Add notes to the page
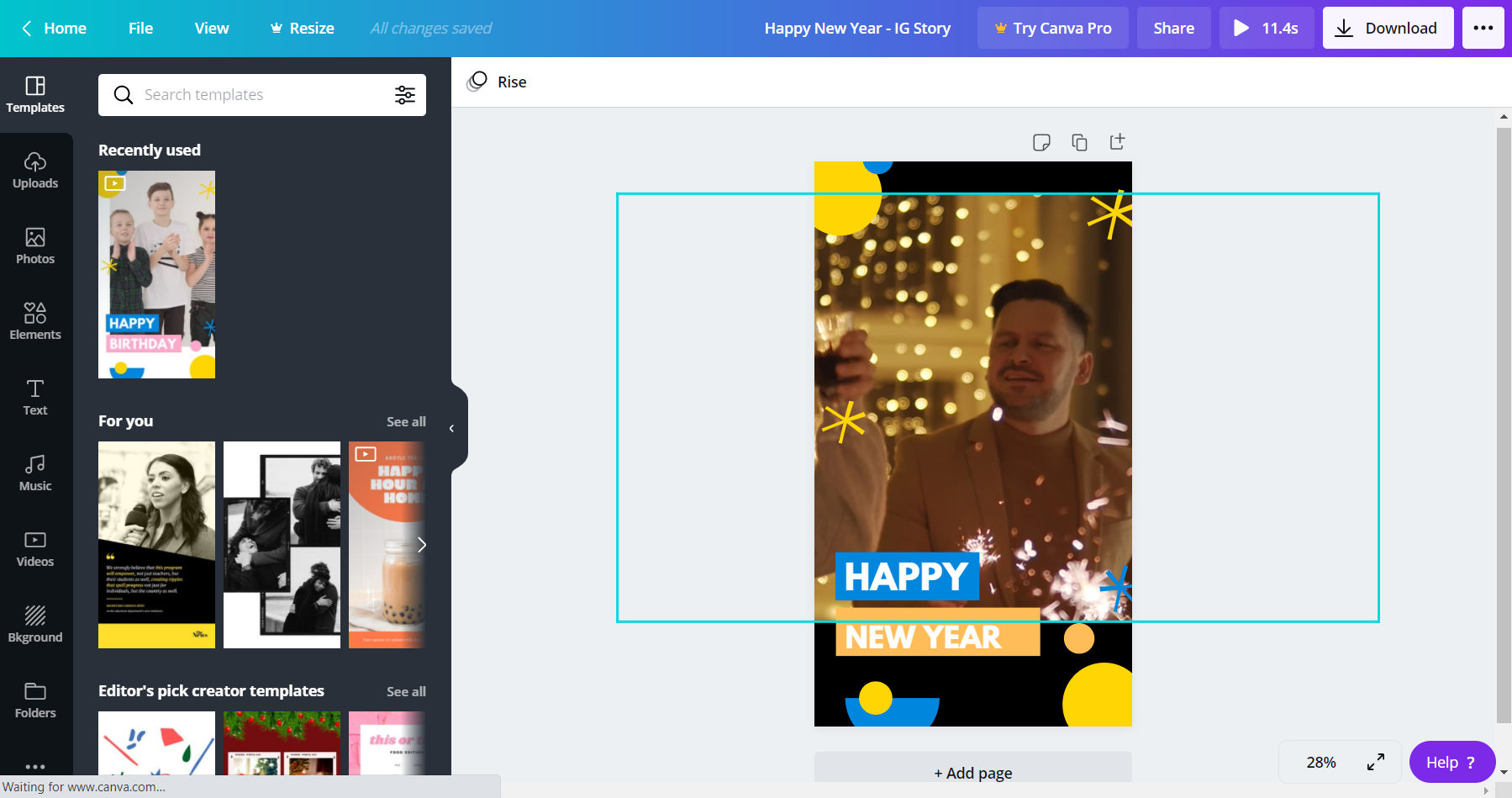The height and width of the screenshot is (798, 1512). tap(1041, 142)
